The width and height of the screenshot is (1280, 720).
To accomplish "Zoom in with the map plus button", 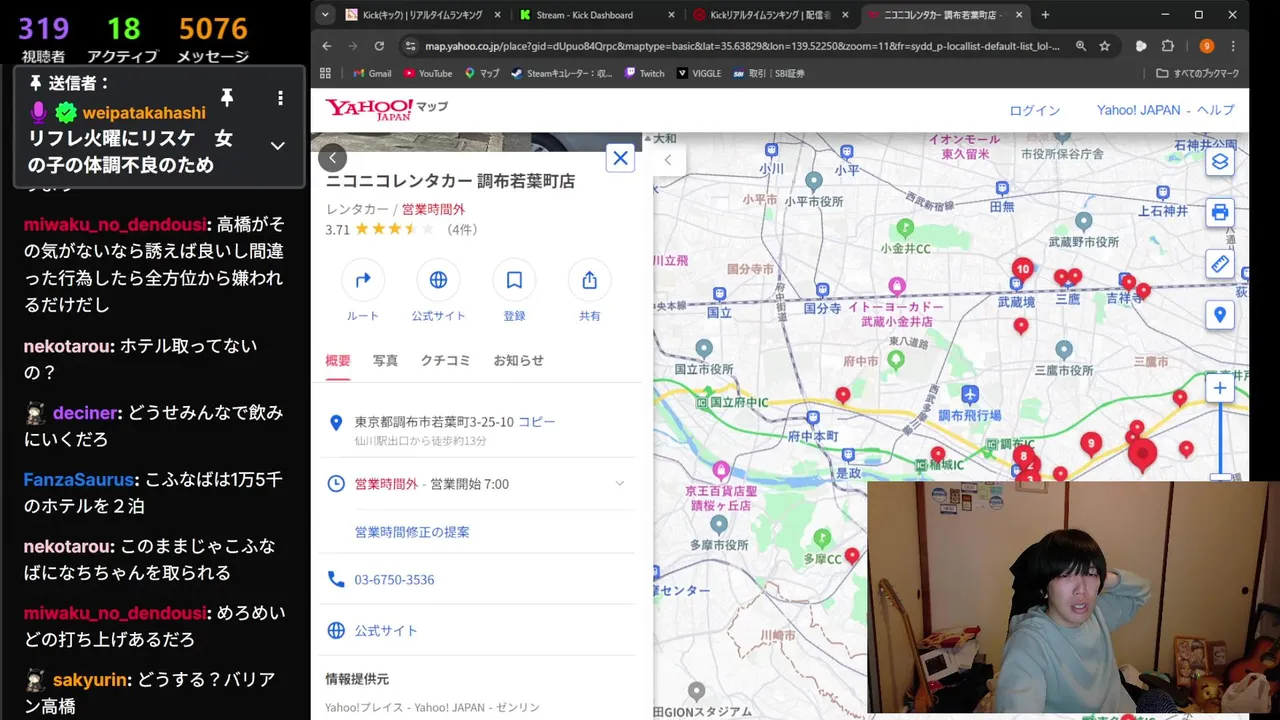I will pyautogui.click(x=1220, y=388).
